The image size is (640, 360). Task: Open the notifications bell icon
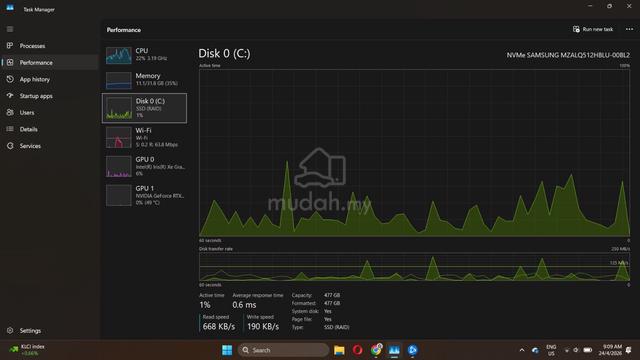click(x=629, y=350)
